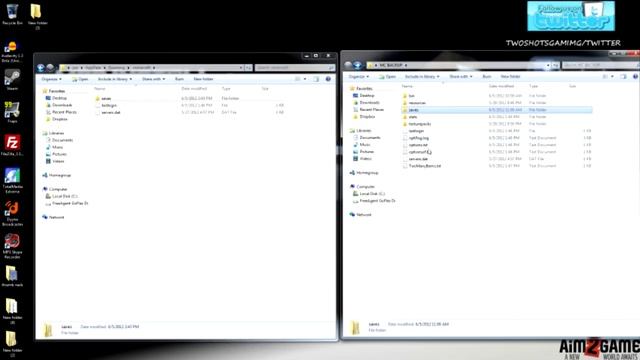Expand Include in library in MC BACKUP window

click(x=422, y=77)
